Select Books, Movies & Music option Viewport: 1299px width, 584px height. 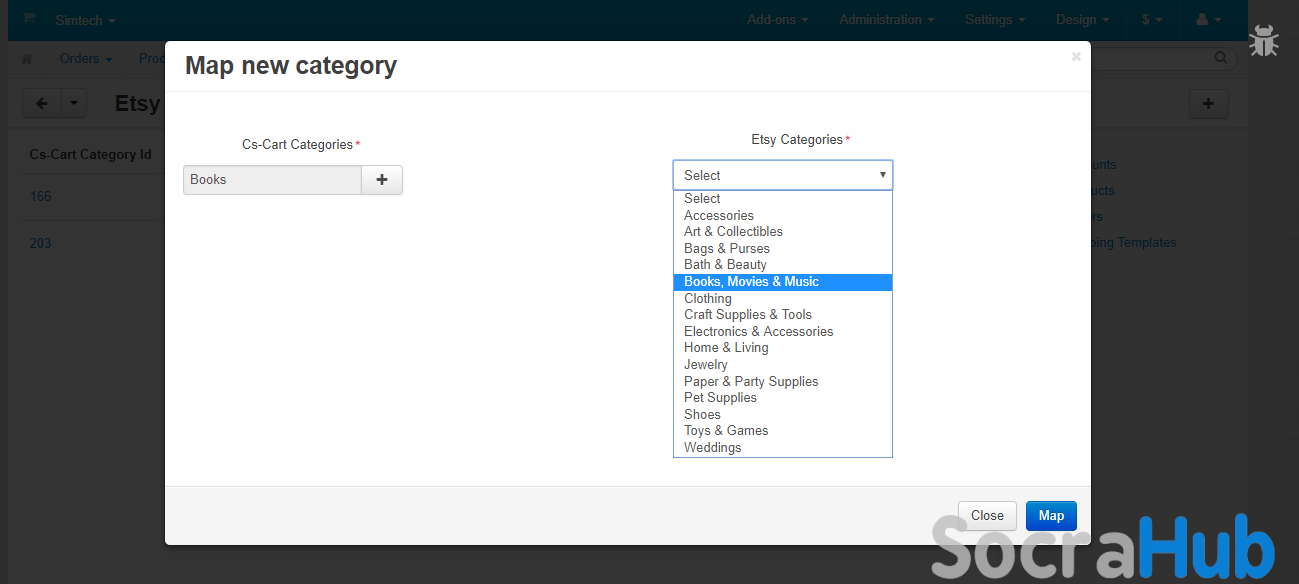783,282
